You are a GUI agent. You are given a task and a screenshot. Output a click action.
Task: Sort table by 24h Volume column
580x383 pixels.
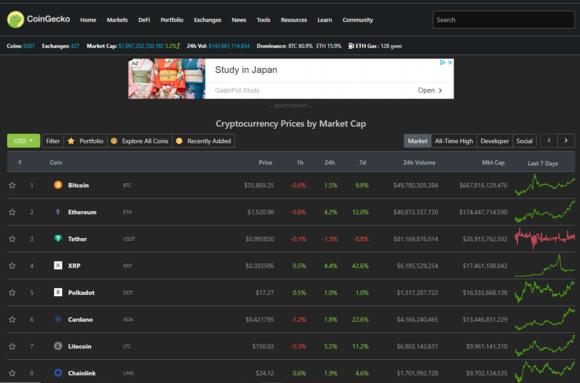pyautogui.click(x=419, y=162)
